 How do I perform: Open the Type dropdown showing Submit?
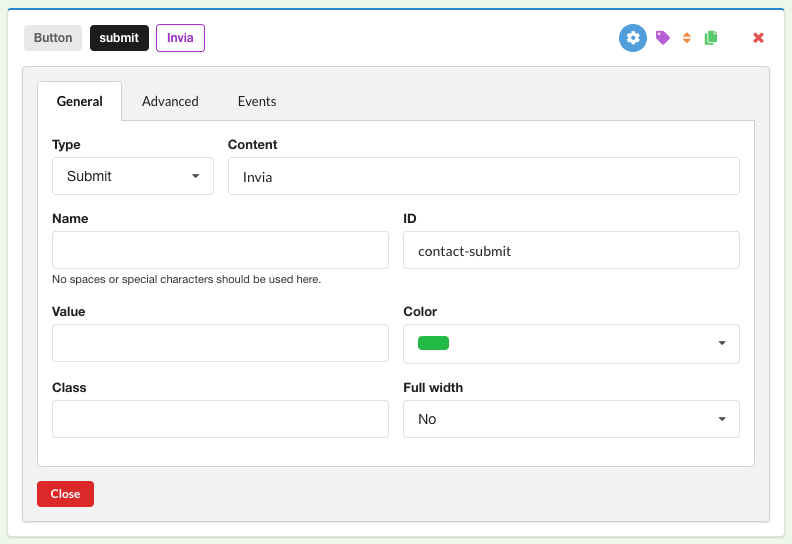(132, 176)
